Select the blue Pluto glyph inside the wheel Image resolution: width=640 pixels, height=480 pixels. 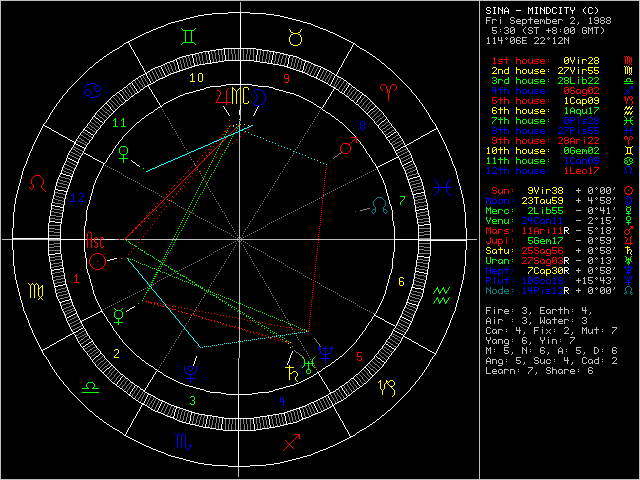tap(188, 371)
